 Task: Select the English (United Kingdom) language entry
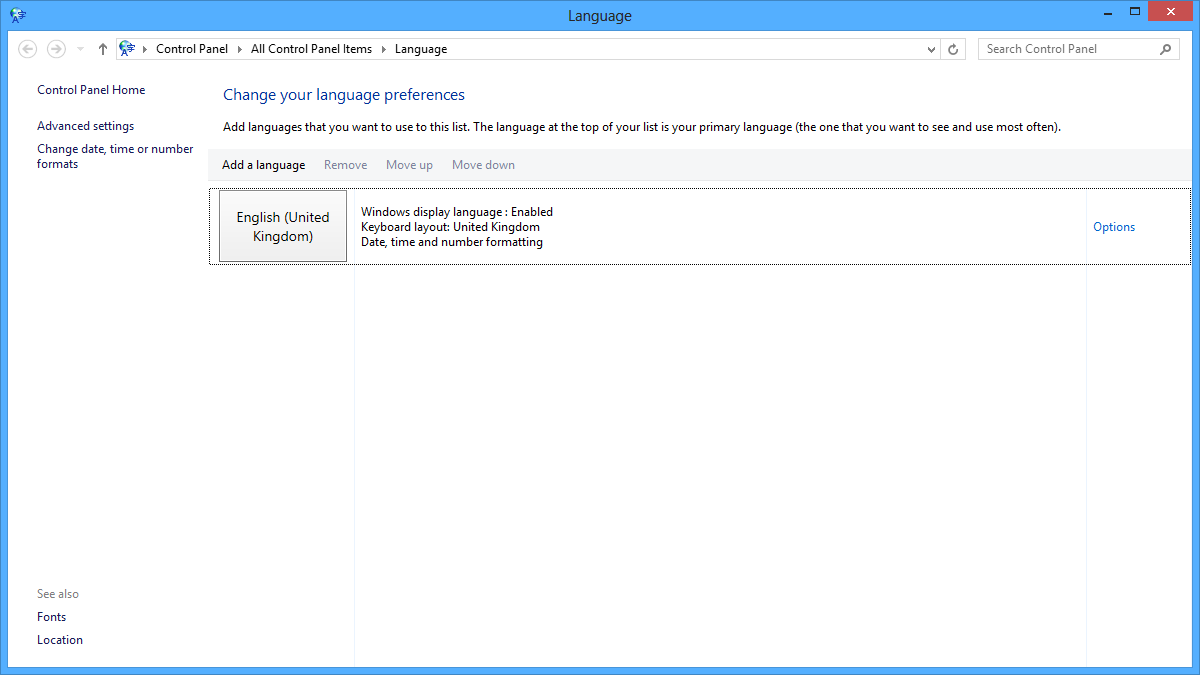(x=283, y=226)
